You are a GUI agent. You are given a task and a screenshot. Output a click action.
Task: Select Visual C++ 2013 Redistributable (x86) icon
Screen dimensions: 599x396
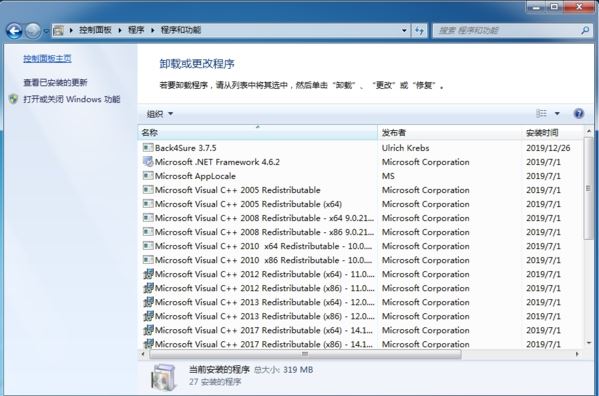[x=148, y=316]
